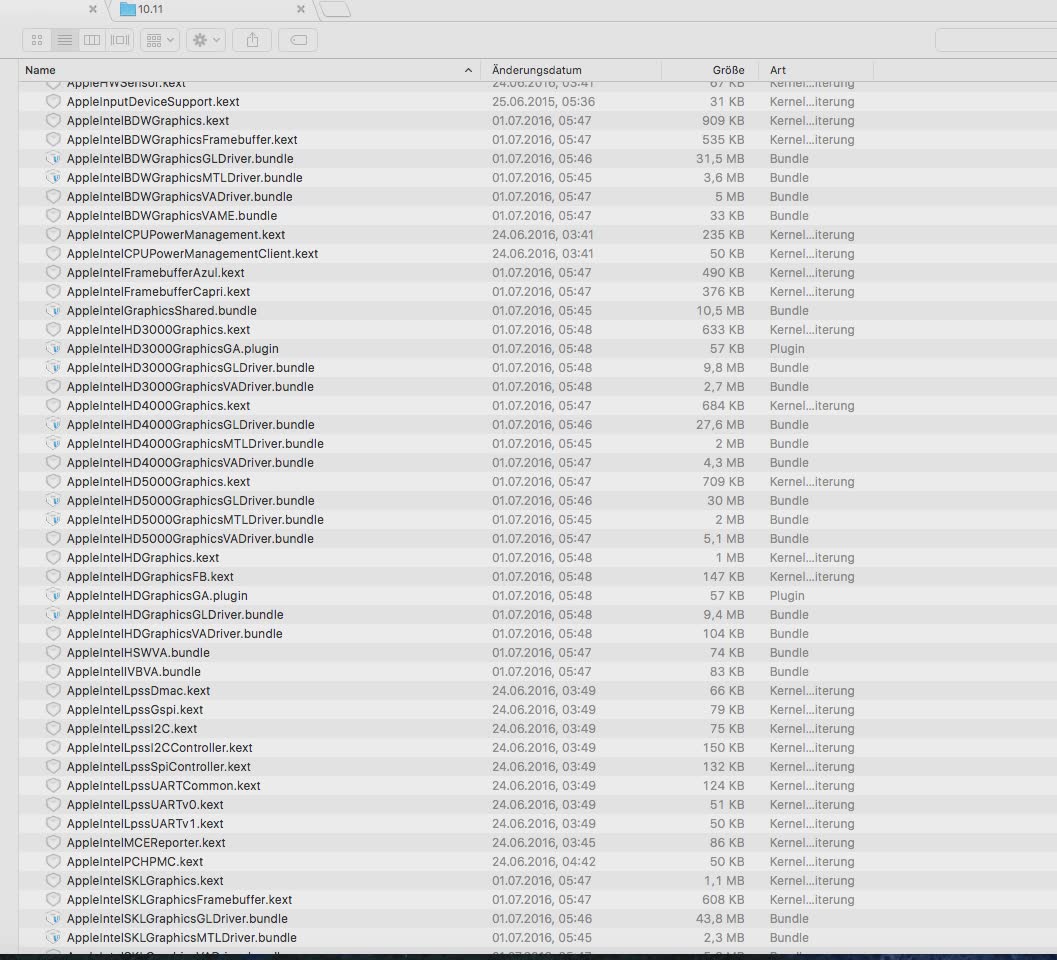The image size is (1057, 960).
Task: Select AppleIntelHD4000GraphicsGLDriver.bundle file name
Action: (x=191, y=425)
